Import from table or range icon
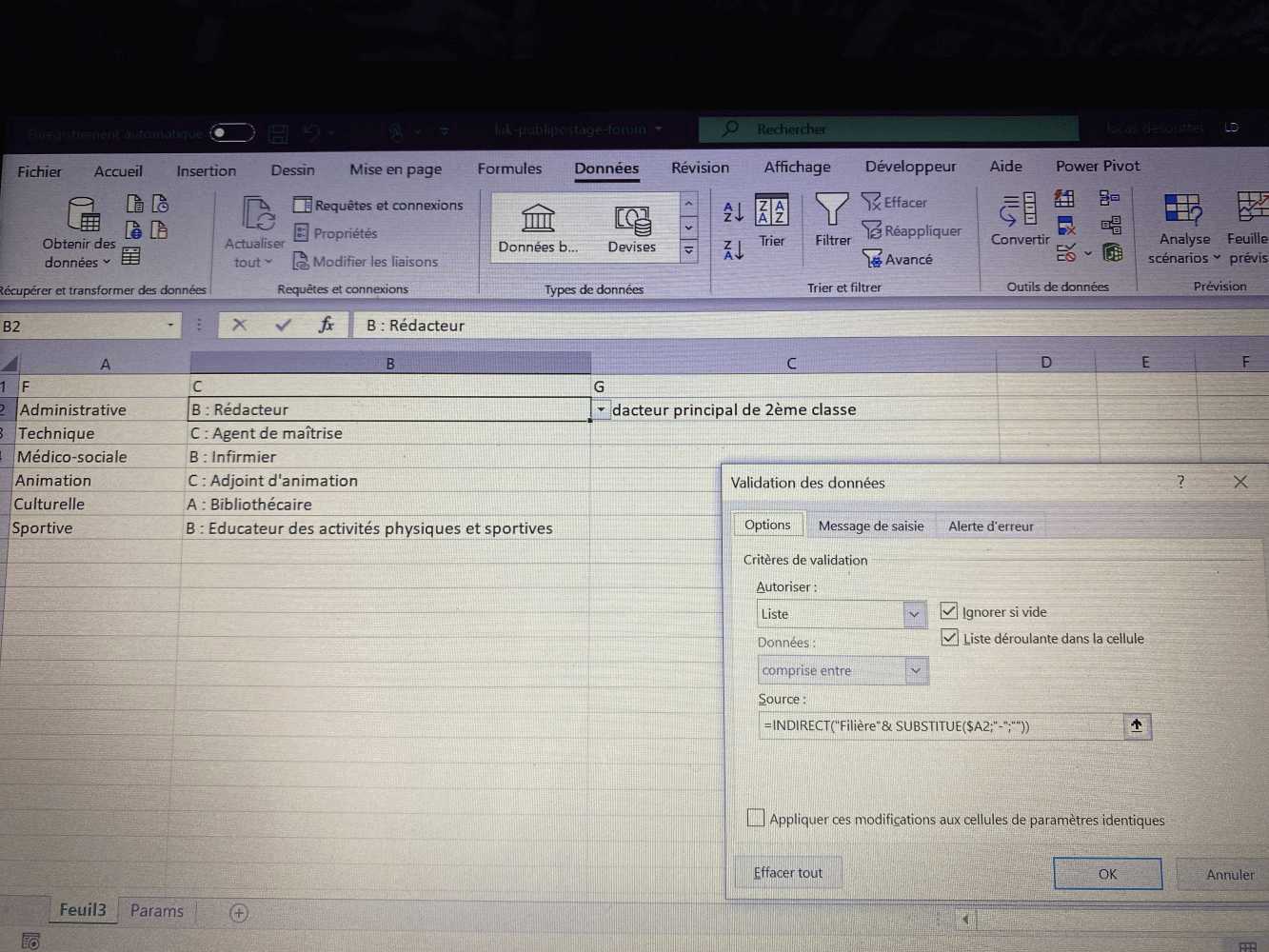The width and height of the screenshot is (1269, 952). point(131,256)
